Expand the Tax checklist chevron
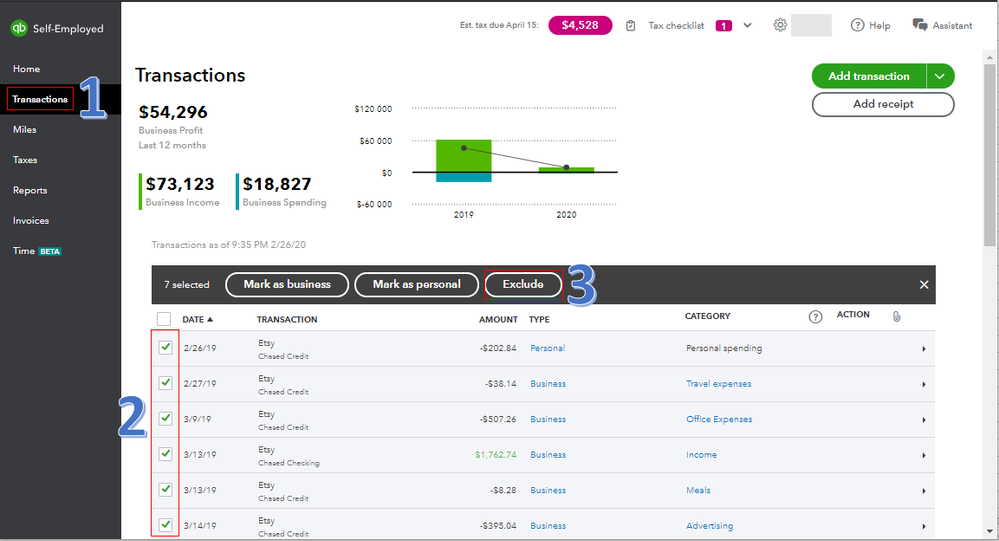This screenshot has width=999, height=541. (x=748, y=26)
